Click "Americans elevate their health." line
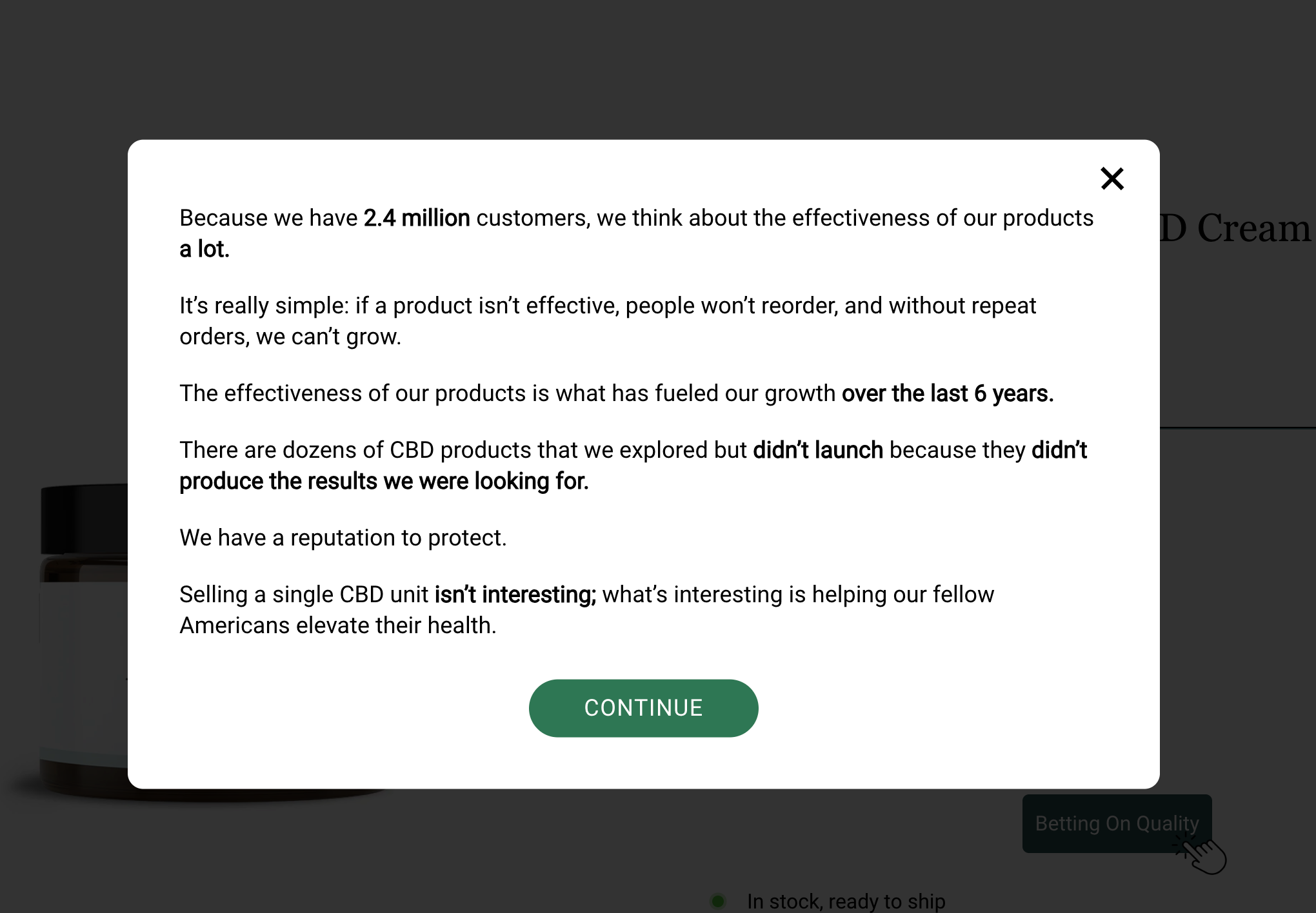Screen dimensions: 1316x913 click(337, 625)
